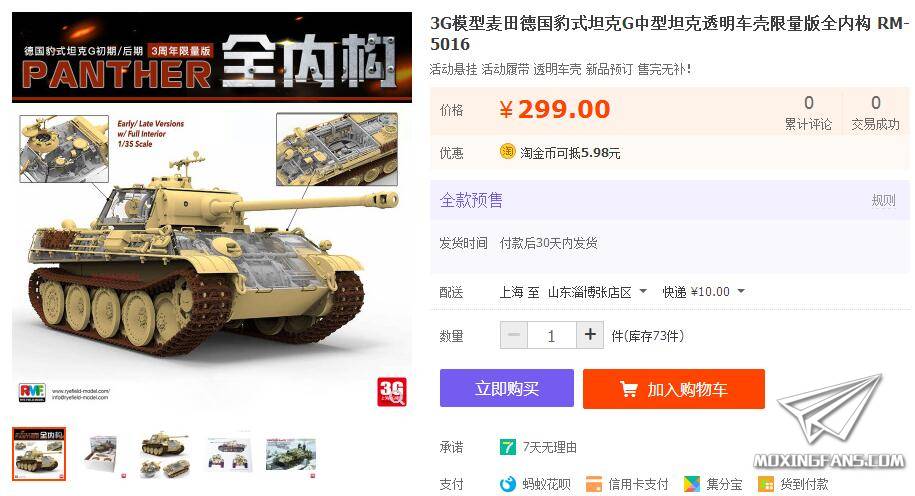
Task: View 累计评论 cumulative reviews count
Action: [808, 113]
